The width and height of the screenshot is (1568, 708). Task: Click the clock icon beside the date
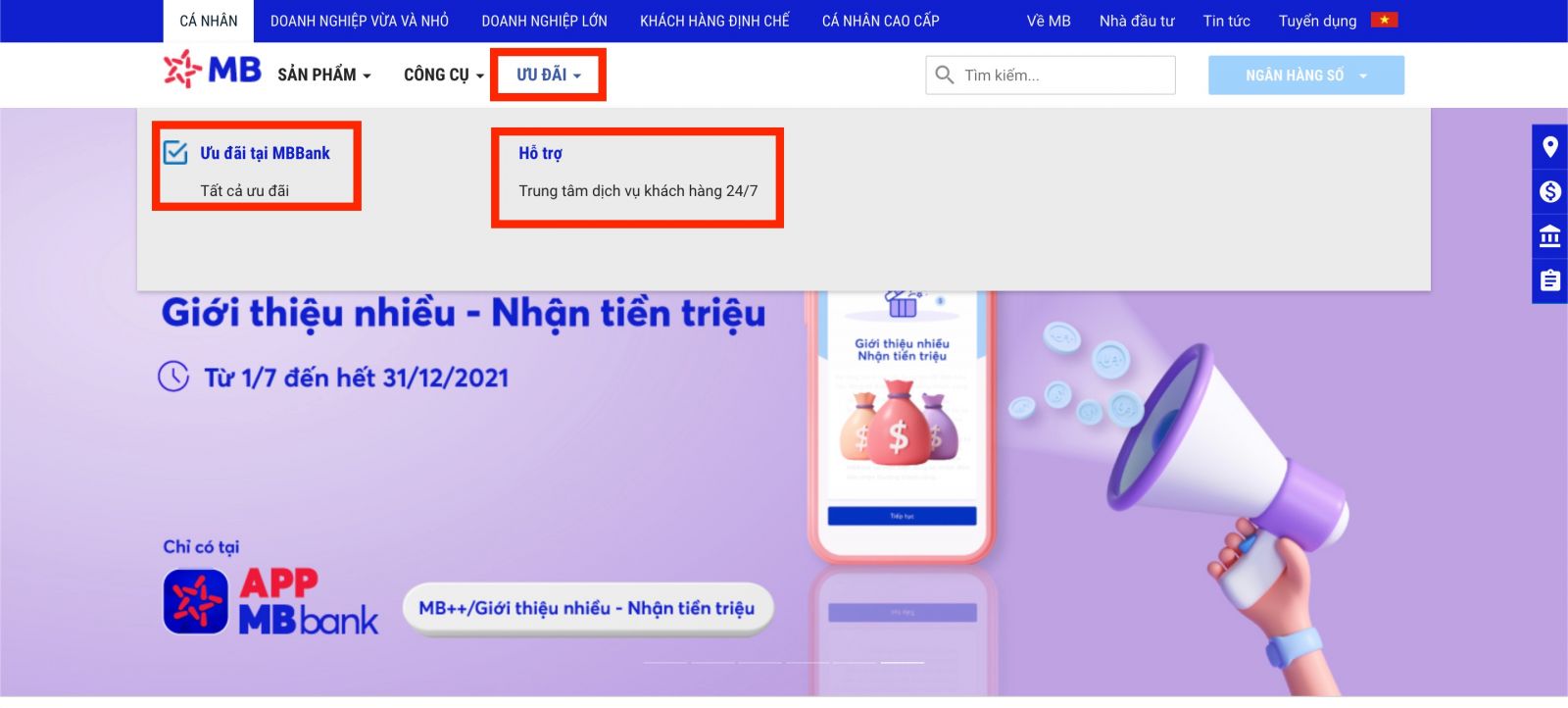pos(173,376)
